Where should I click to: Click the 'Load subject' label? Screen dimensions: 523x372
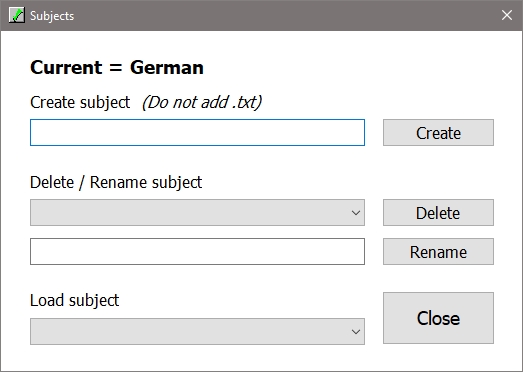pyautogui.click(x=74, y=300)
